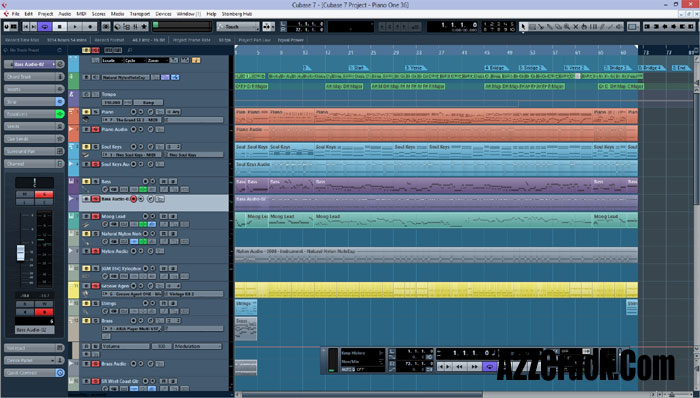
Task: Select the Strings clip in the arrangement
Action: point(246,307)
